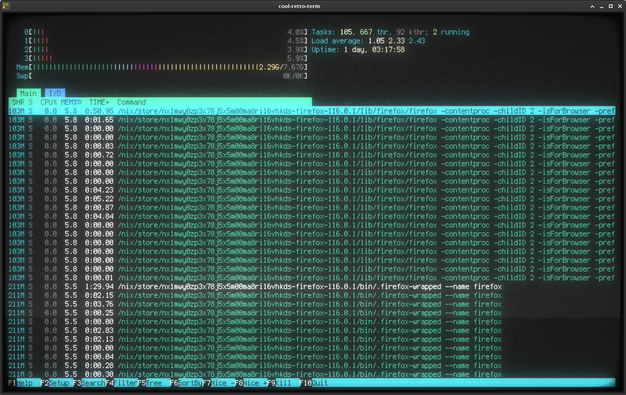The height and width of the screenshot is (395, 626).
Task: Select the process row with time 0:00.01
Action: [x=312, y=278]
